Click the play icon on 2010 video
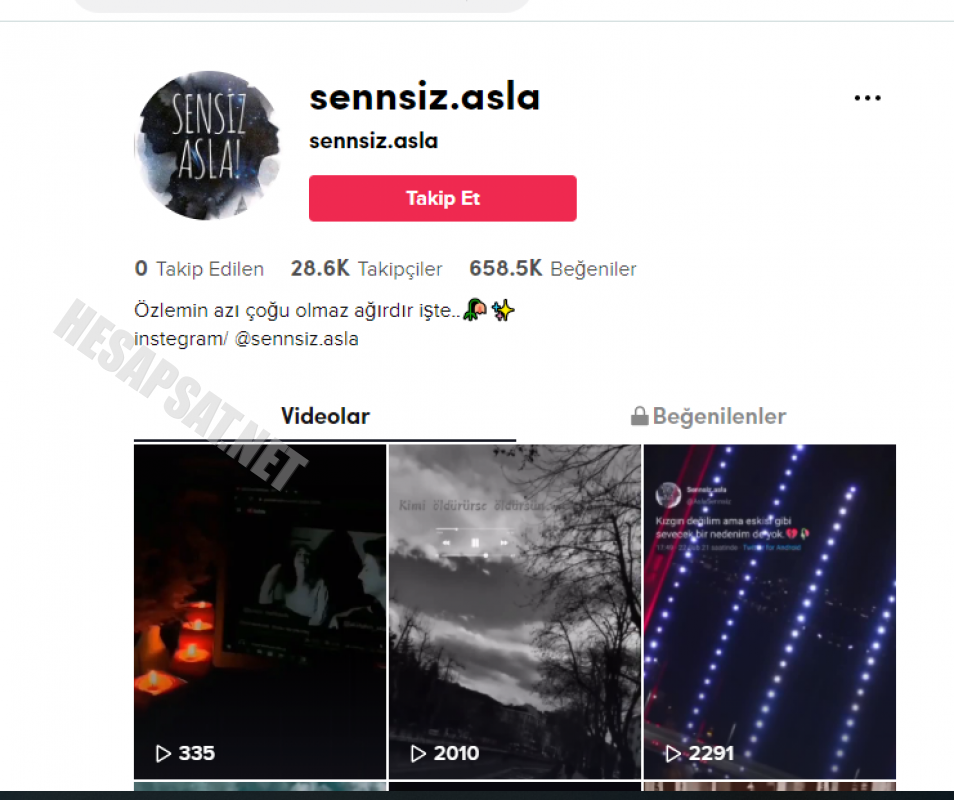Screen dimensions: 954x800 pyautogui.click(x=418, y=753)
